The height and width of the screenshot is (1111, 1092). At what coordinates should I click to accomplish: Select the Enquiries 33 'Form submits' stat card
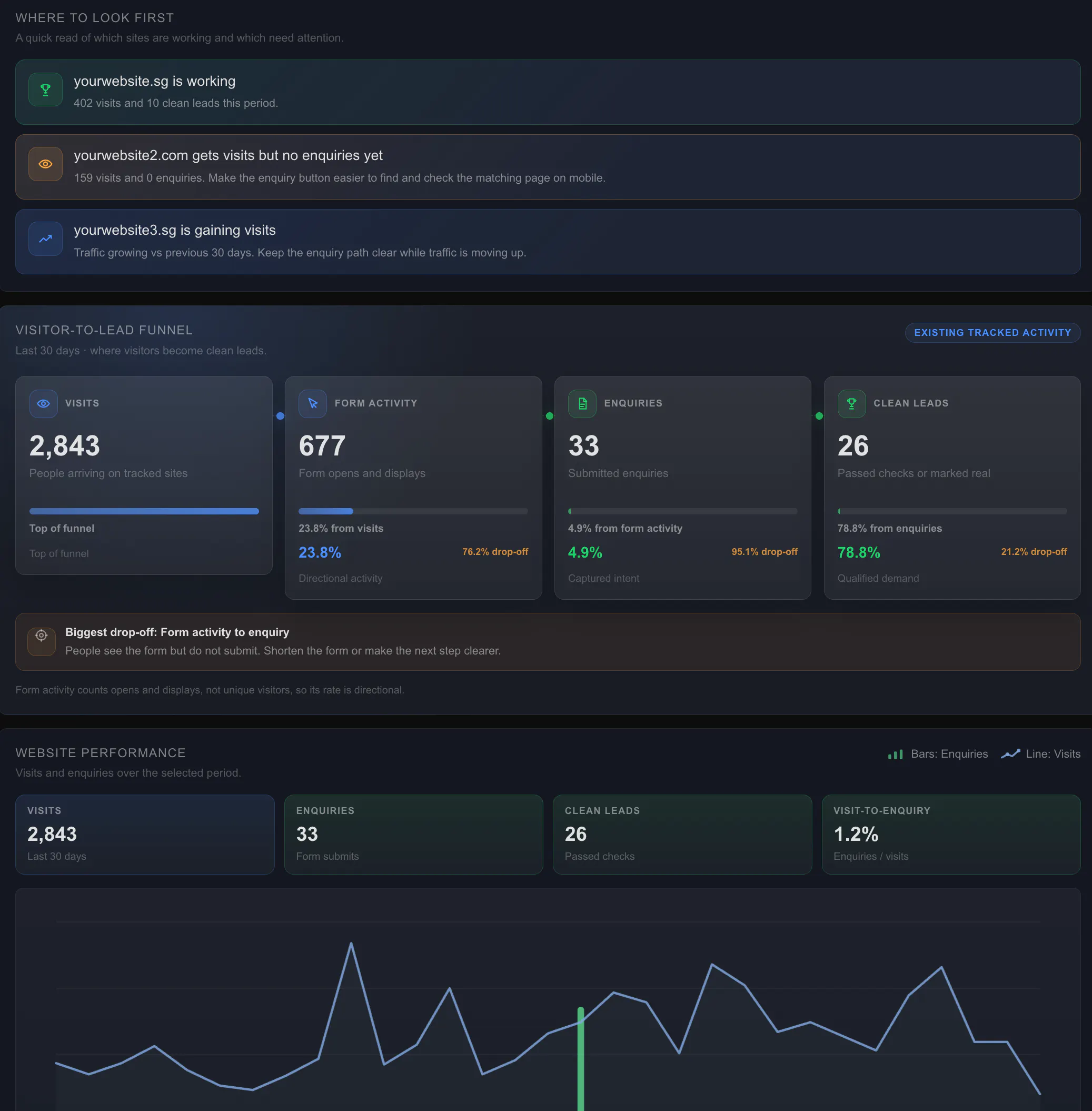413,835
